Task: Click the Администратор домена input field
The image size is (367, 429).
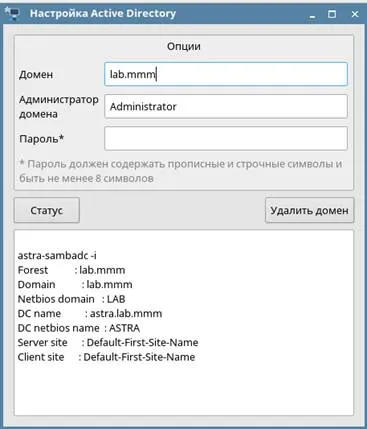Action: coord(226,106)
